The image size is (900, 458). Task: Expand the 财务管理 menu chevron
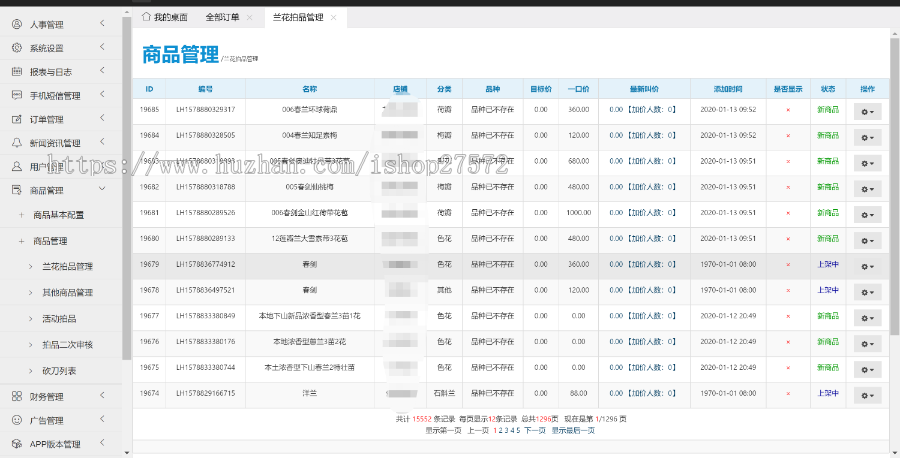(102, 395)
